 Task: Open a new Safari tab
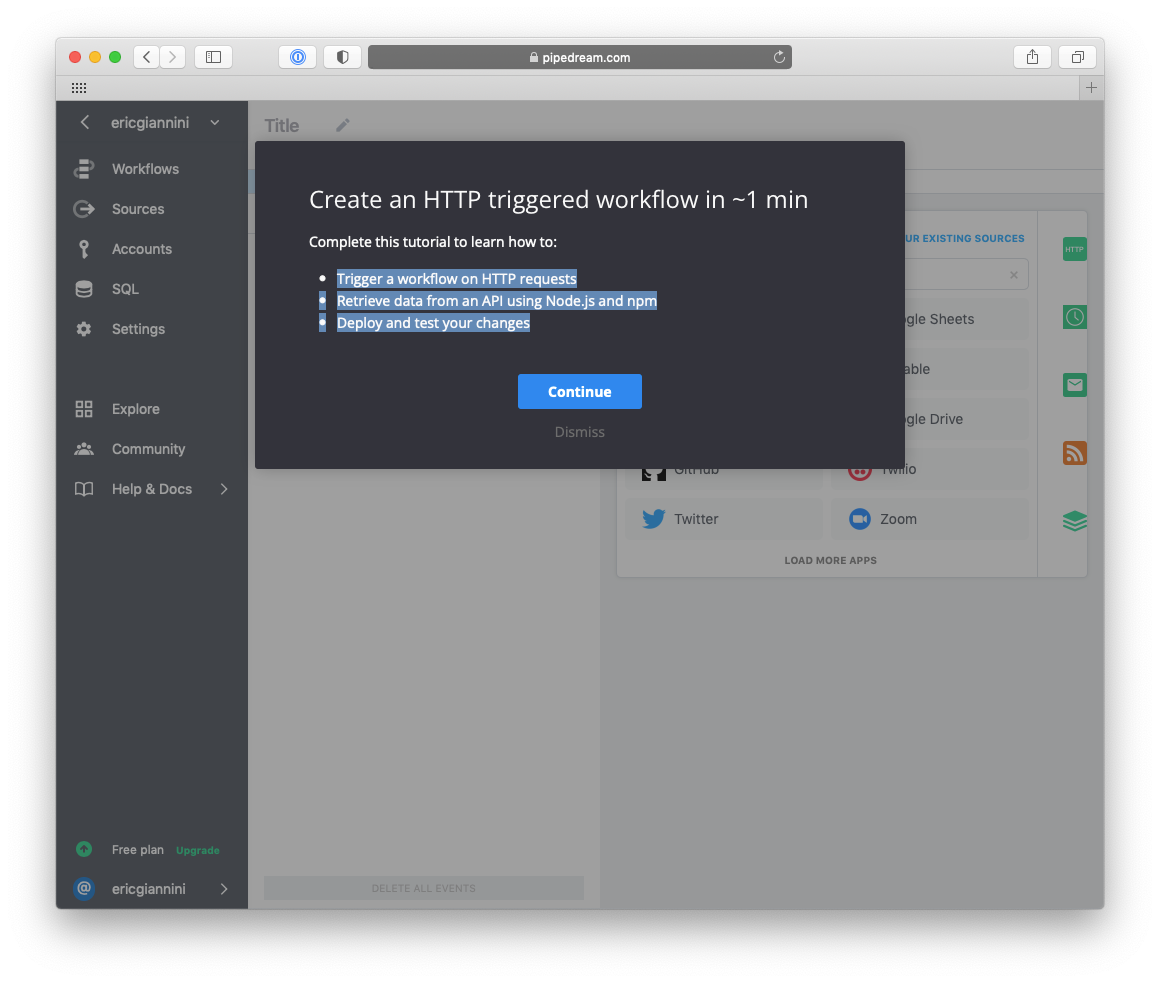1091,88
